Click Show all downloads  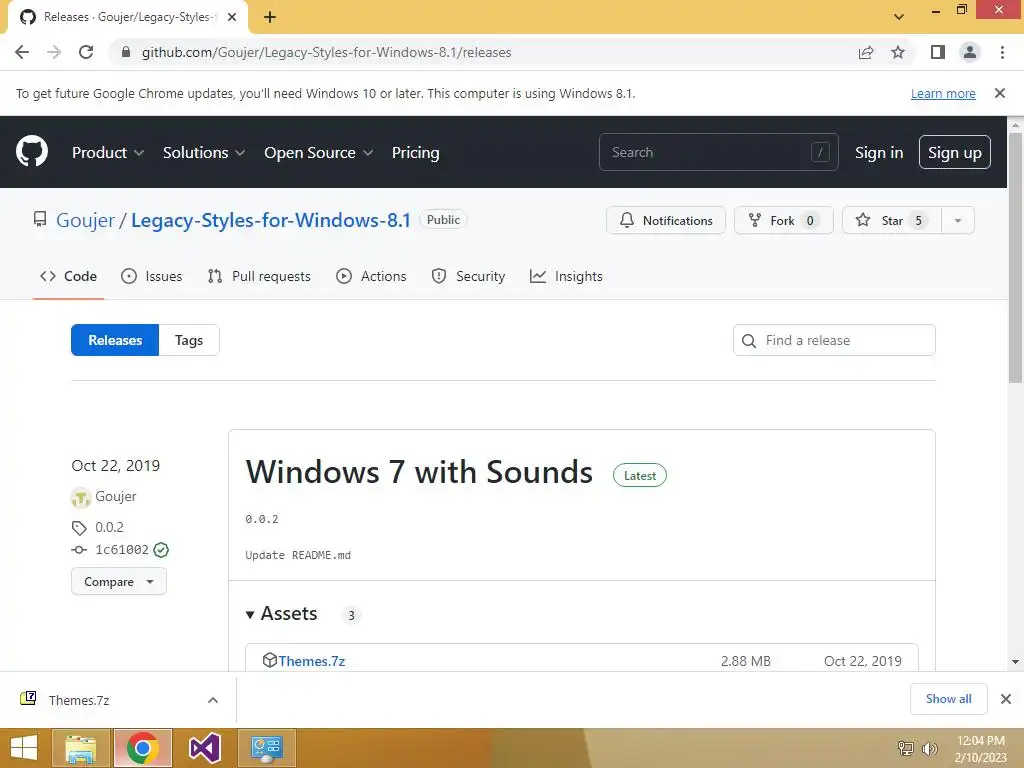click(948, 699)
